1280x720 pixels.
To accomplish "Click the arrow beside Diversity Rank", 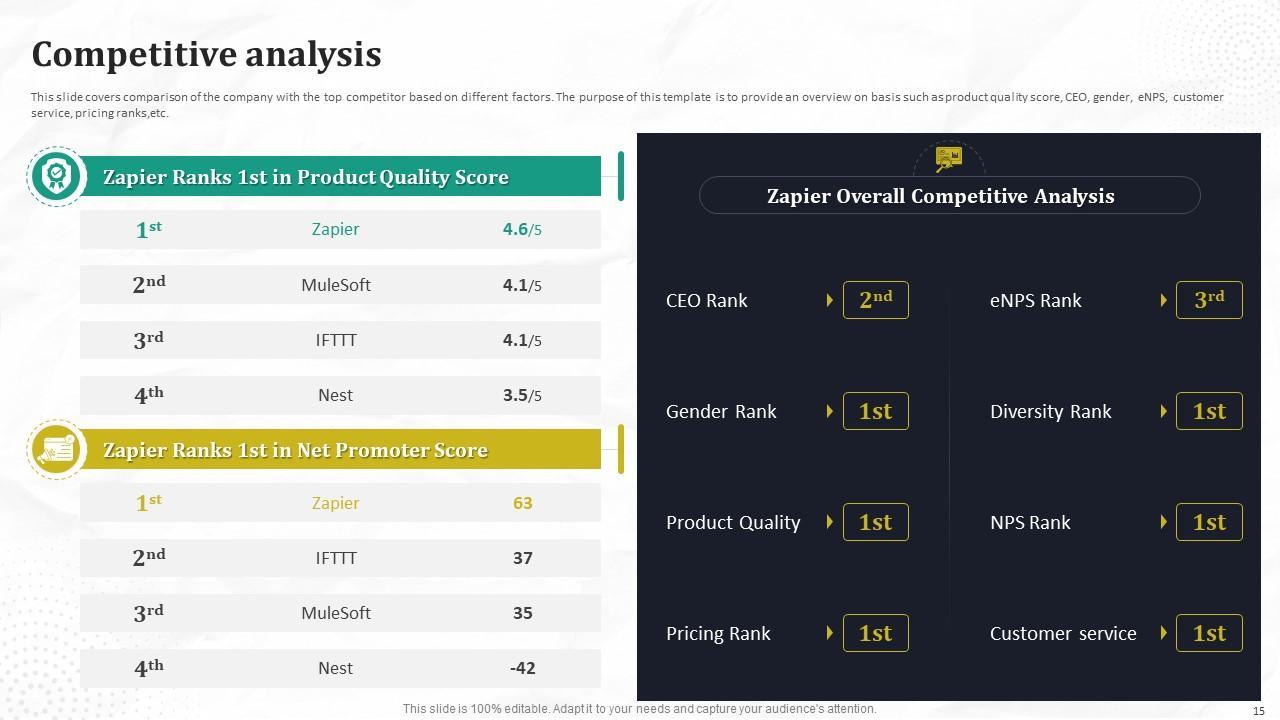I will coord(1164,411).
